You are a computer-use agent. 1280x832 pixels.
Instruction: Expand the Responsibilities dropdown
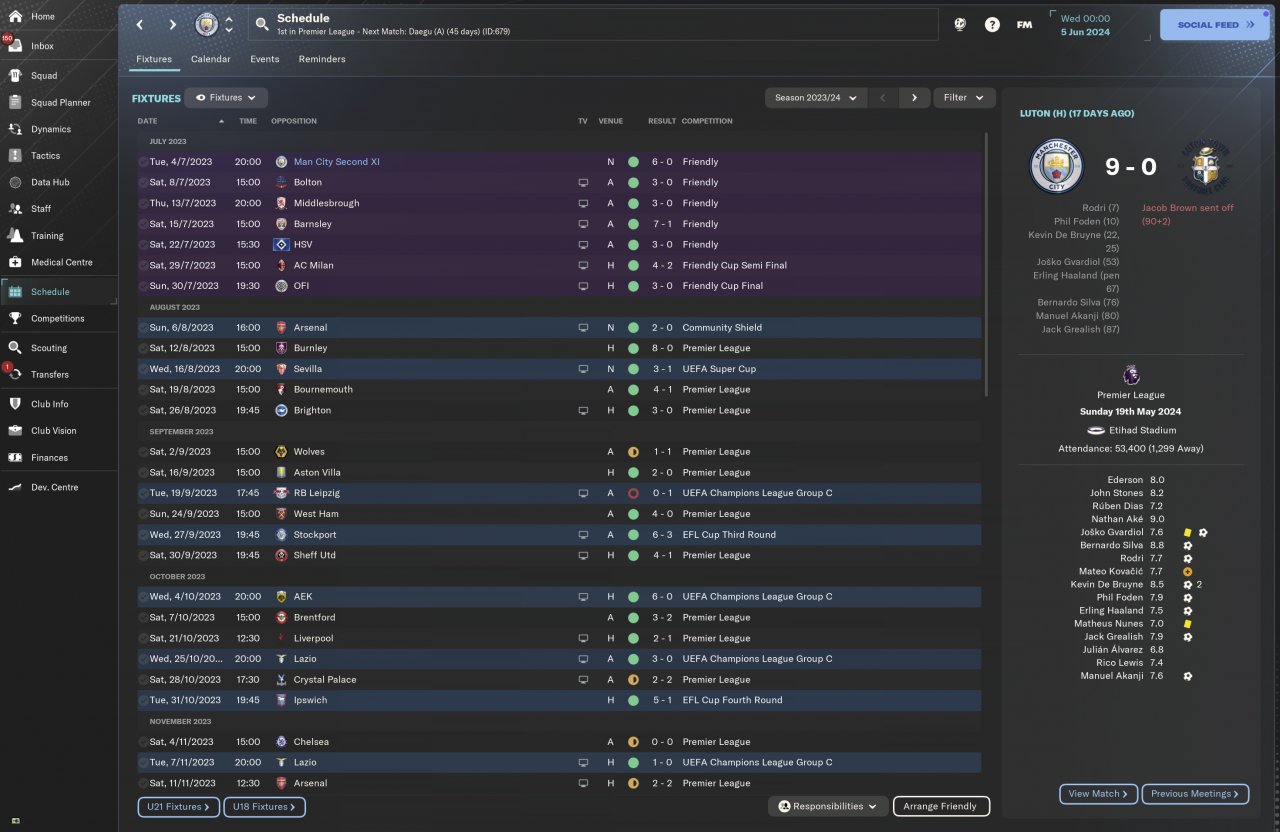tap(828, 806)
